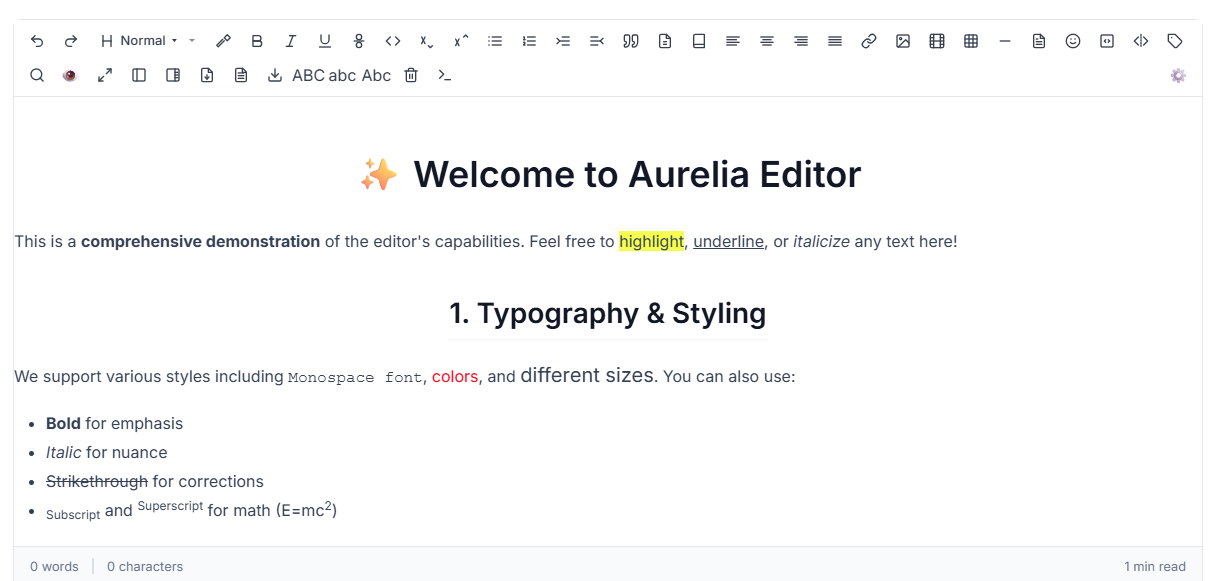Clear content with the trash icon
The image size is (1212, 581).
(411, 75)
